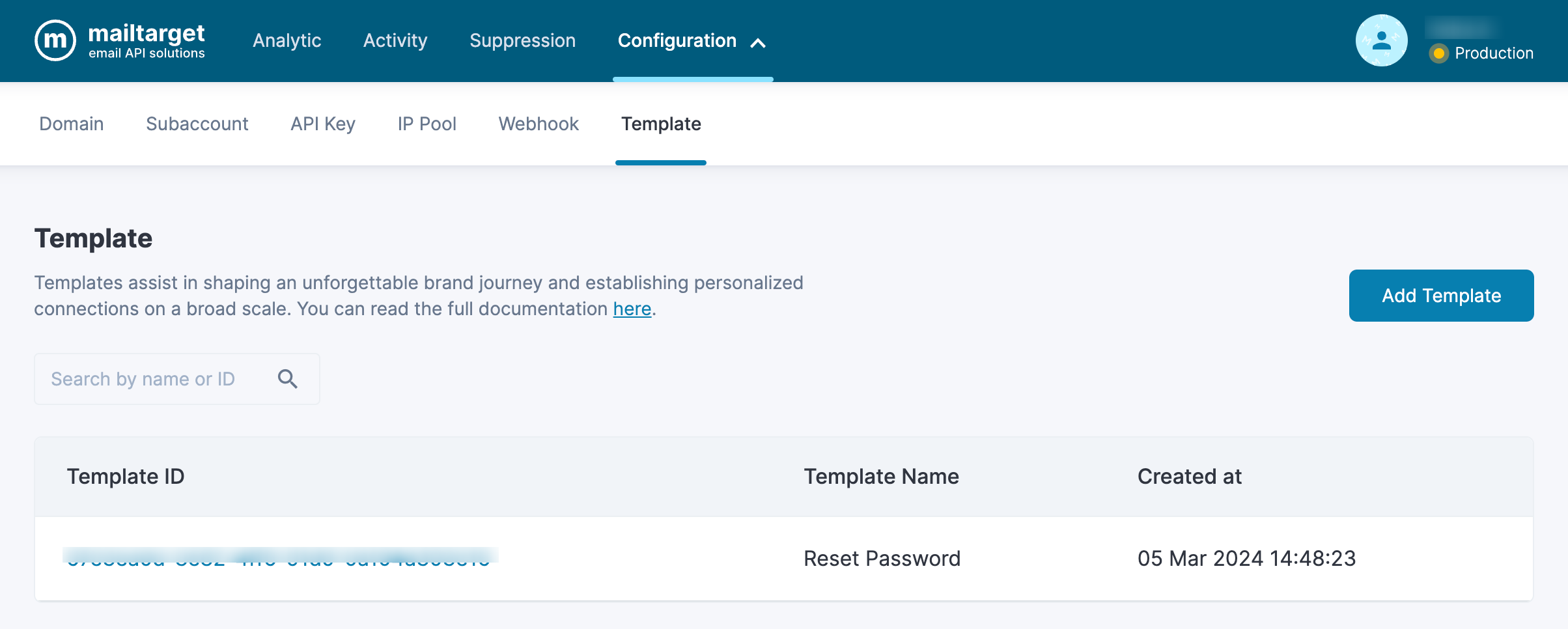Collapse the Configuration menu chevron
Viewport: 1568px width, 629px height.
758,43
